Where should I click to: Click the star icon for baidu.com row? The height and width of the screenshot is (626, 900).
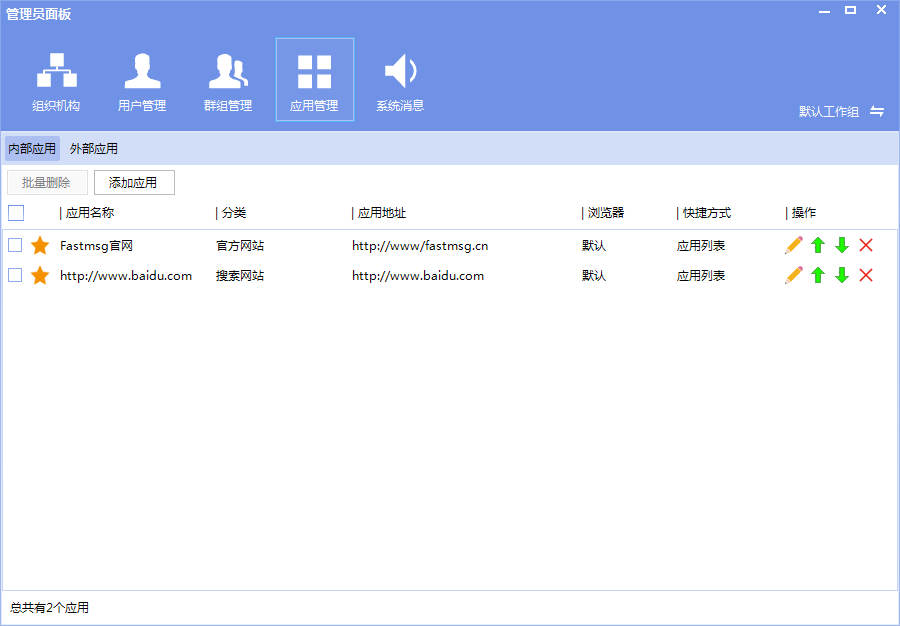40,275
